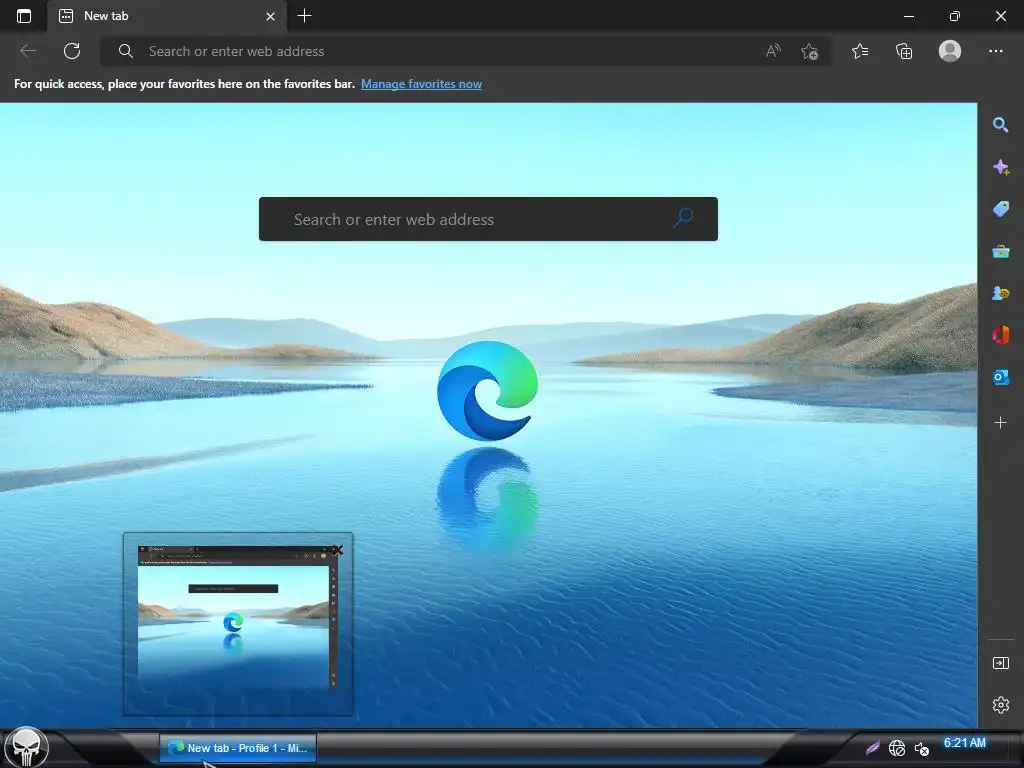Add a sidebar app with plus icon
Screen dimensions: 1024x768
pos(1000,423)
